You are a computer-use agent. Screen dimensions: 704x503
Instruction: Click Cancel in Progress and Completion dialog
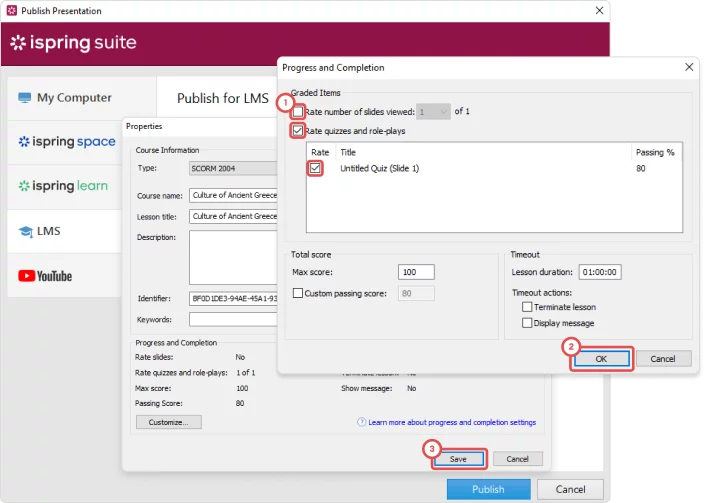(x=663, y=359)
